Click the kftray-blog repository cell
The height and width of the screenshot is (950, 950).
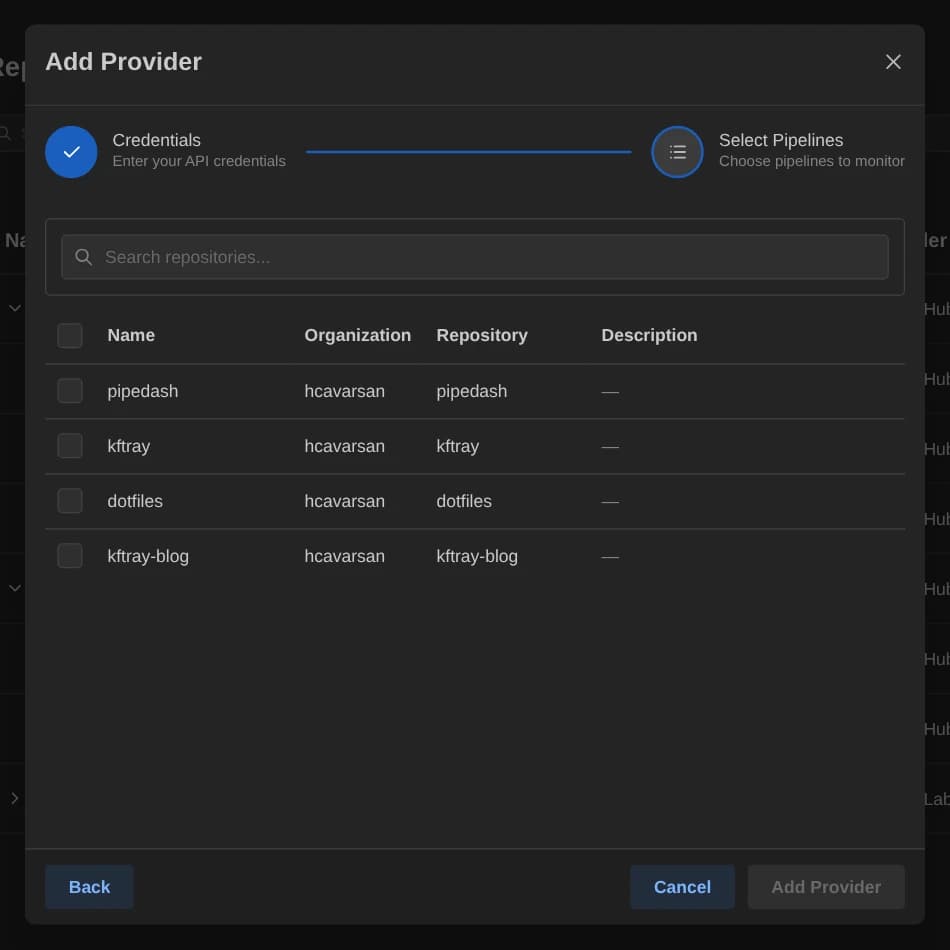[477, 556]
